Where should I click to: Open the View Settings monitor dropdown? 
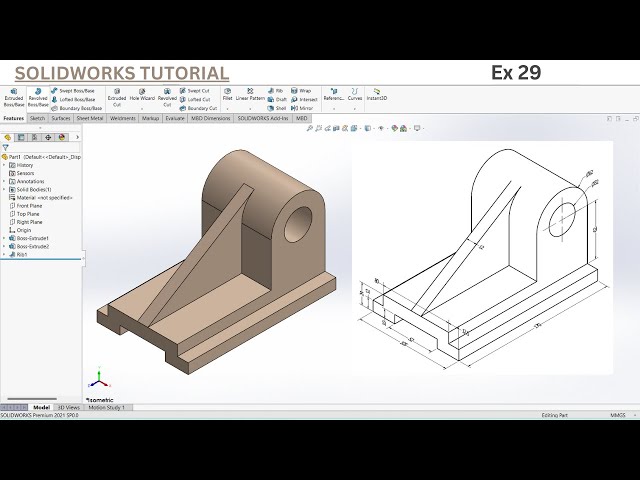point(418,129)
